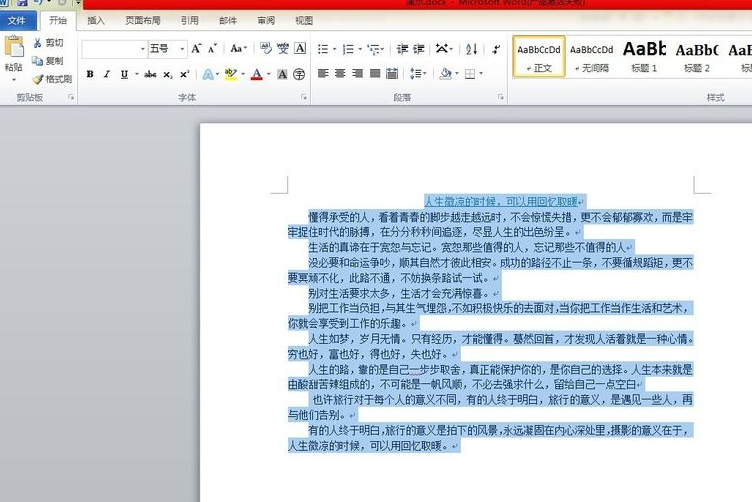Viewport: 752px width, 502px height.
Task: Open the Font dialog launcher
Action: (304, 97)
